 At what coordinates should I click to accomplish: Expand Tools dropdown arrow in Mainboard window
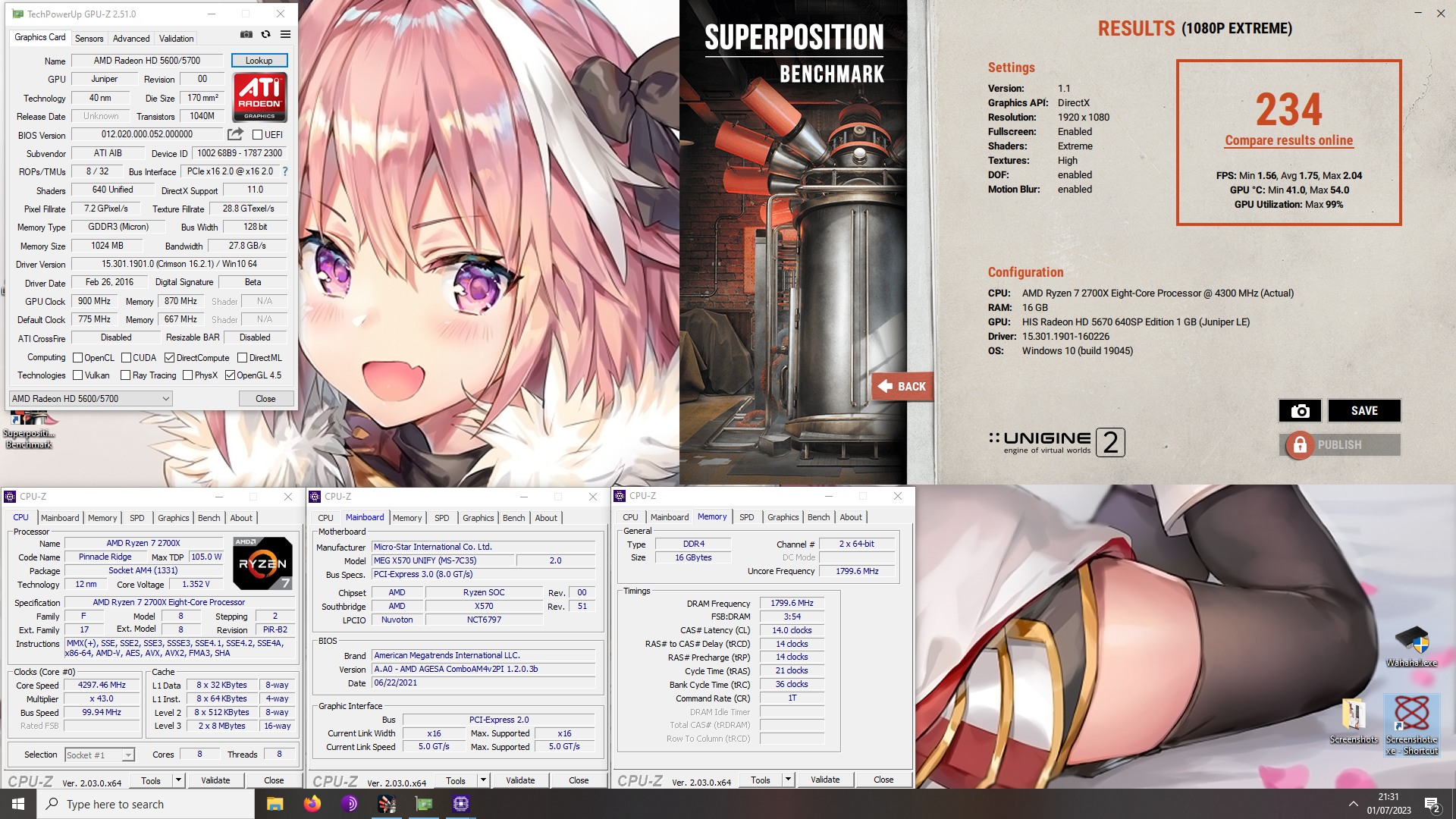pyautogui.click(x=483, y=780)
